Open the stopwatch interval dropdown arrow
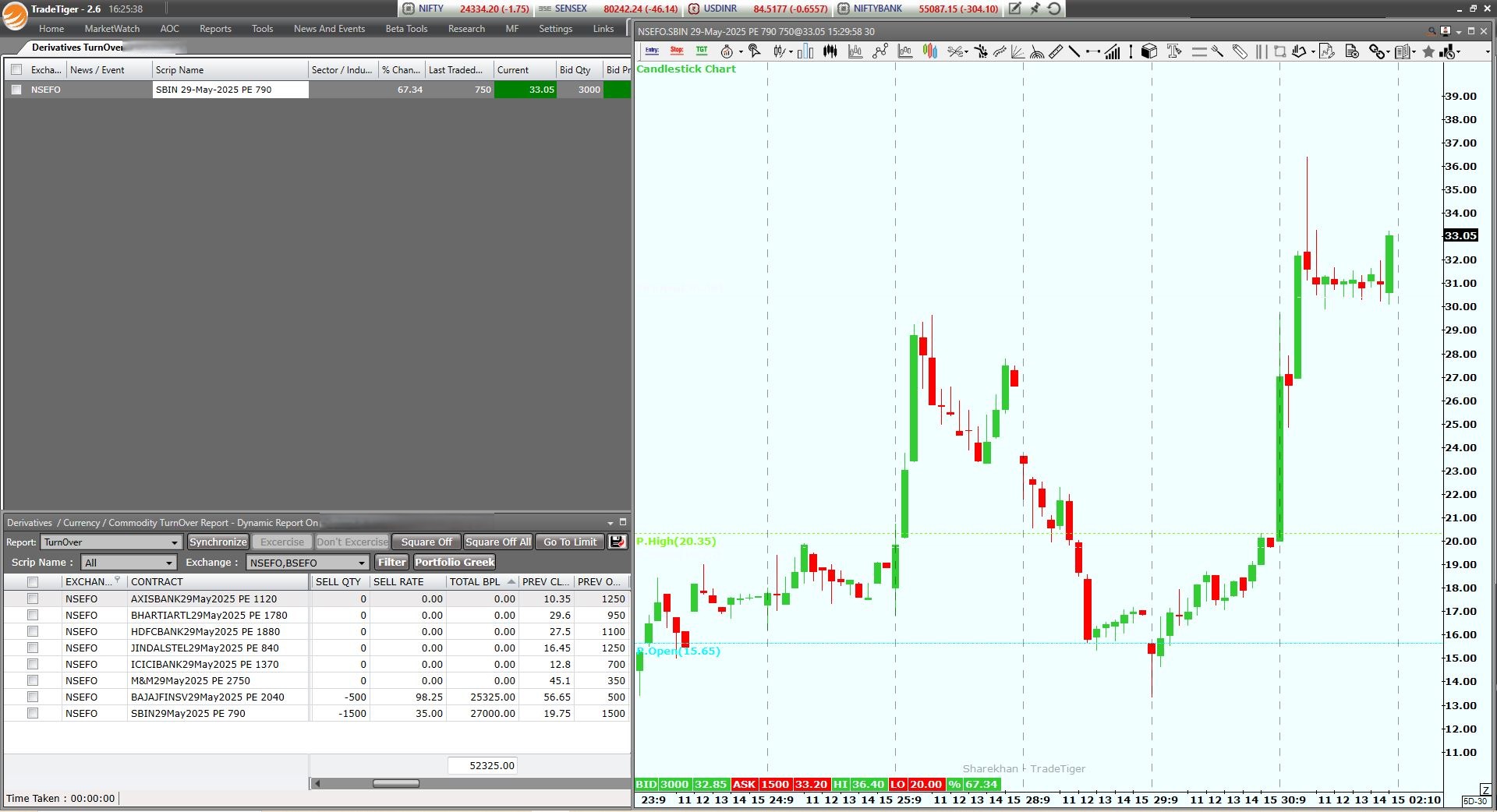 click(741, 52)
